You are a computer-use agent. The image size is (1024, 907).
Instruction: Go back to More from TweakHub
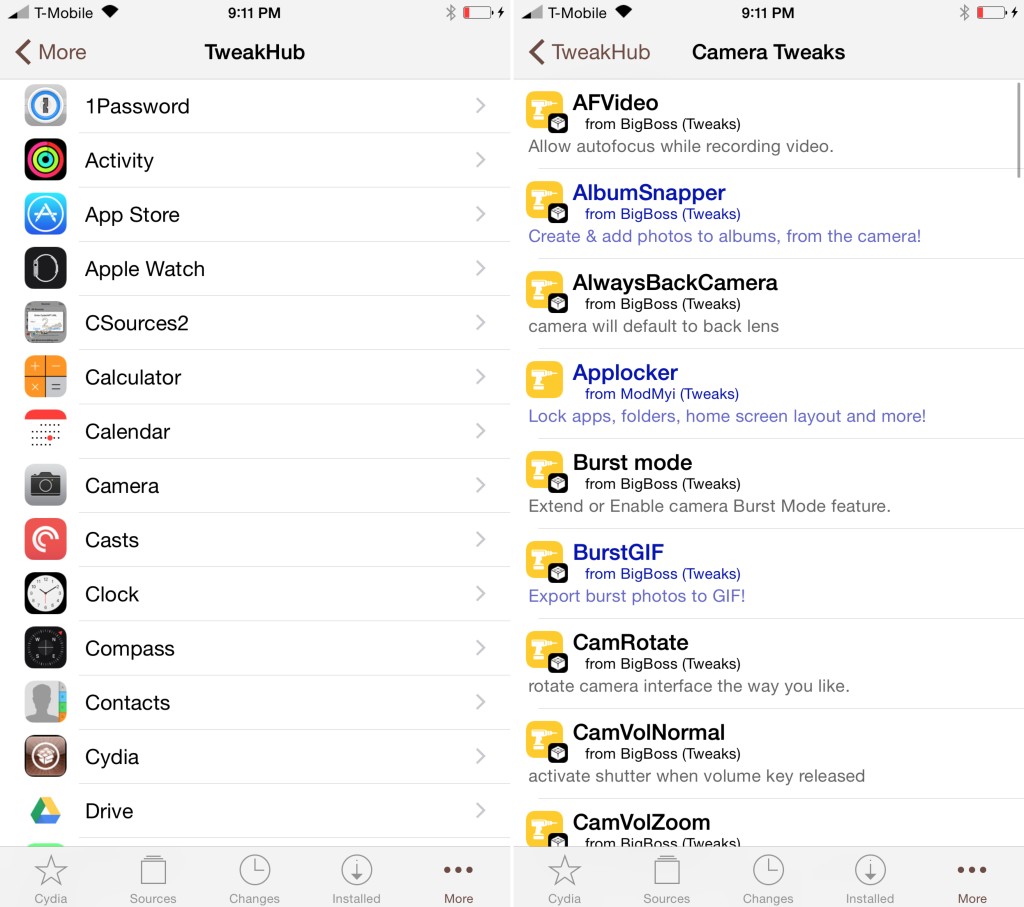(x=51, y=52)
